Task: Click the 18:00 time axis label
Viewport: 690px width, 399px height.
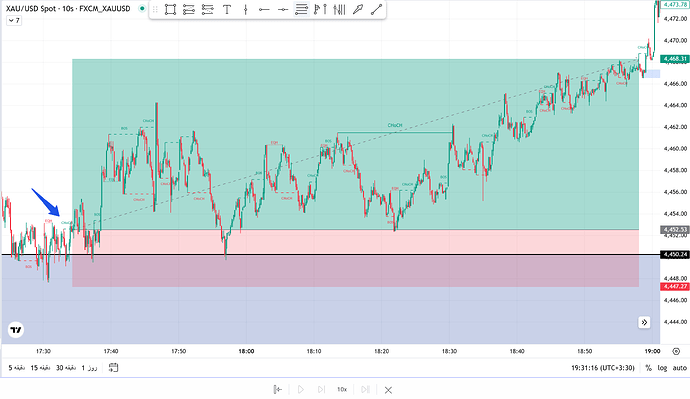Action: [x=246, y=351]
